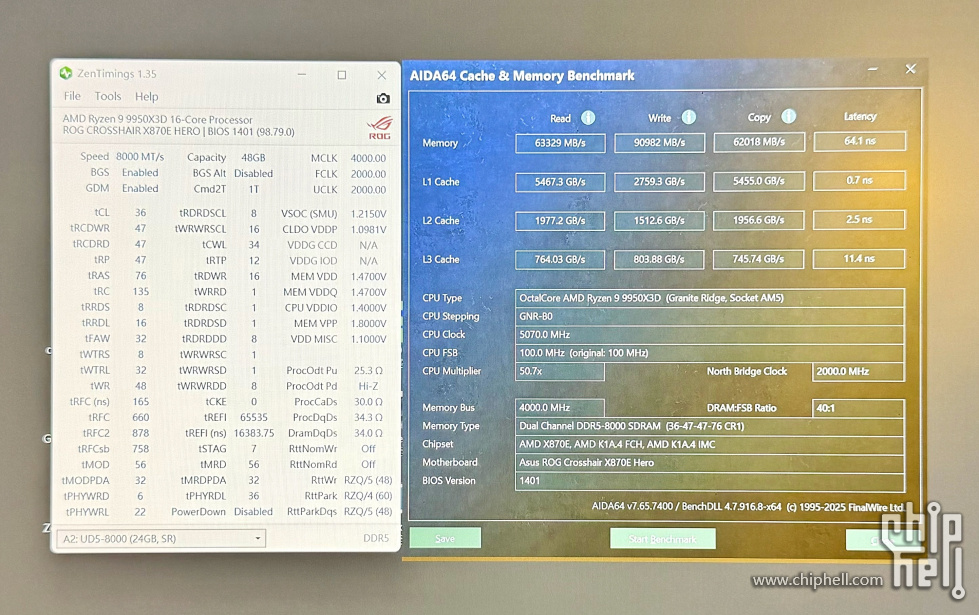The height and width of the screenshot is (615, 979).
Task: Select the Memory Latency value 64.1 ns
Action: tap(859, 141)
